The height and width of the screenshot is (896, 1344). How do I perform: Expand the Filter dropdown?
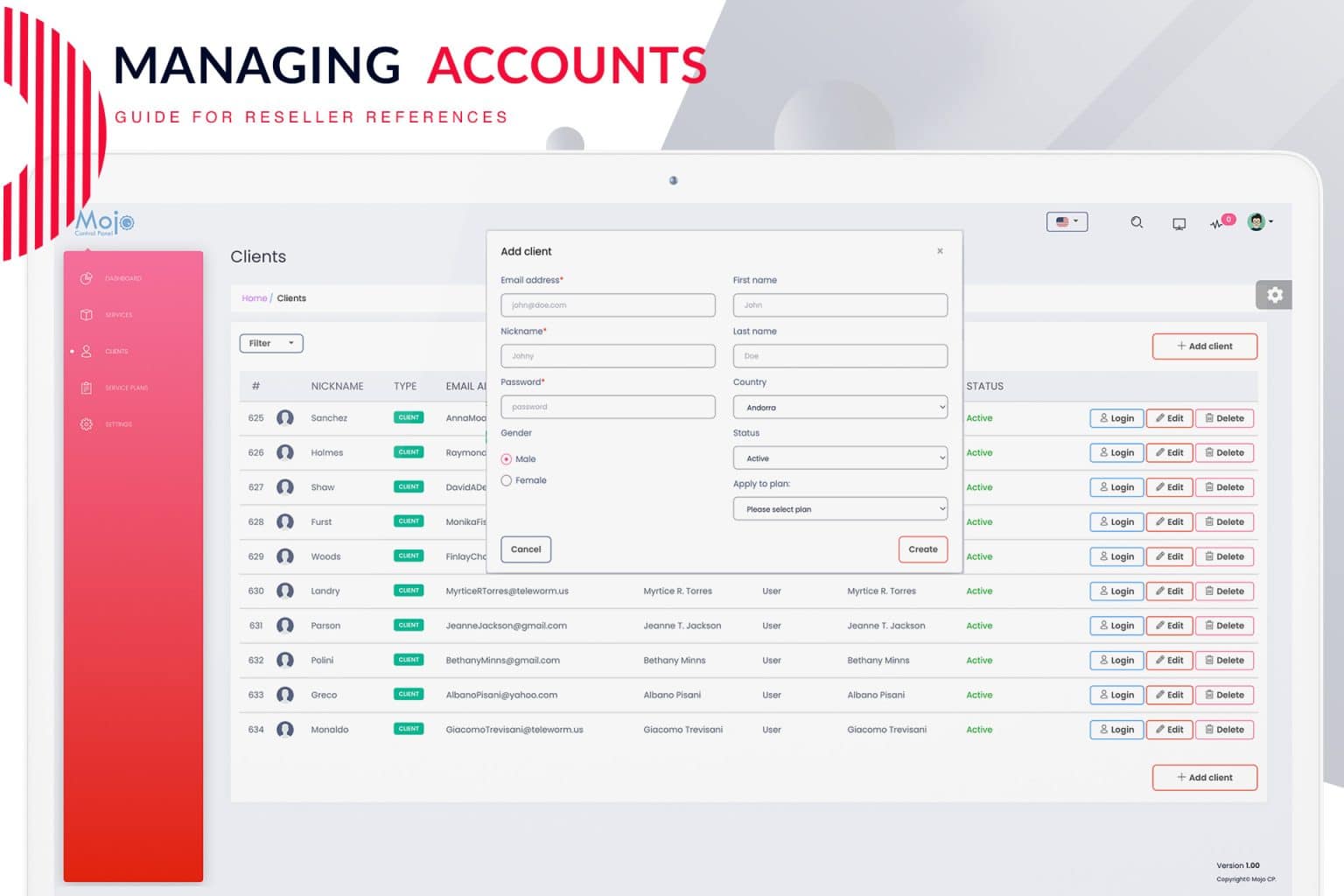271,344
